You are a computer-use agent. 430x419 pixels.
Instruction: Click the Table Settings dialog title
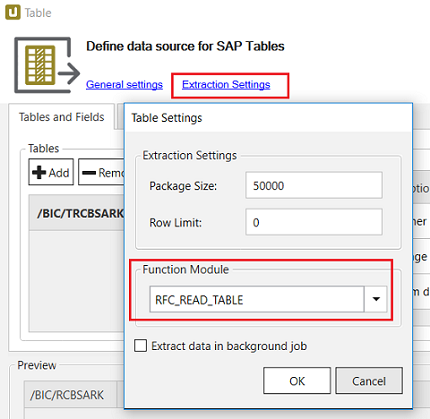[167, 118]
